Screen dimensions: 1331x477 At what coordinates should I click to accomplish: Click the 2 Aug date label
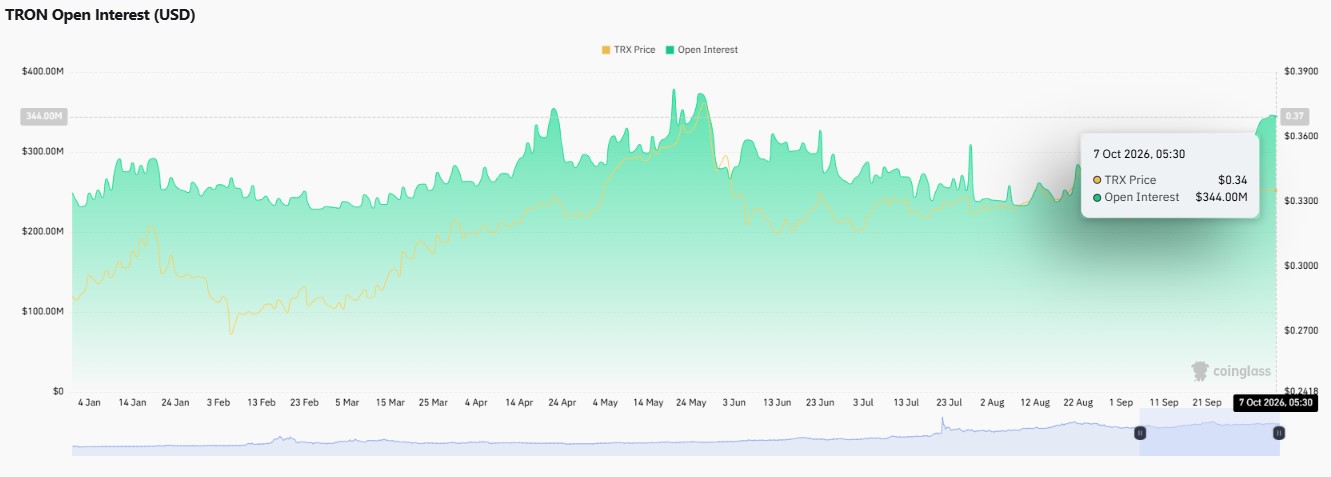tap(992, 402)
